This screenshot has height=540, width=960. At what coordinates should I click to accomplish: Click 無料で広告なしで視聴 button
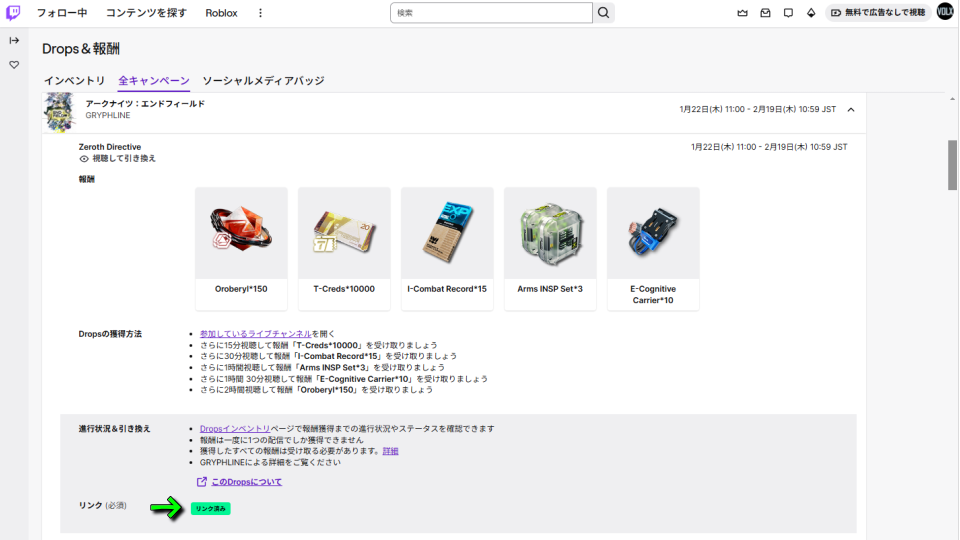tap(877, 13)
